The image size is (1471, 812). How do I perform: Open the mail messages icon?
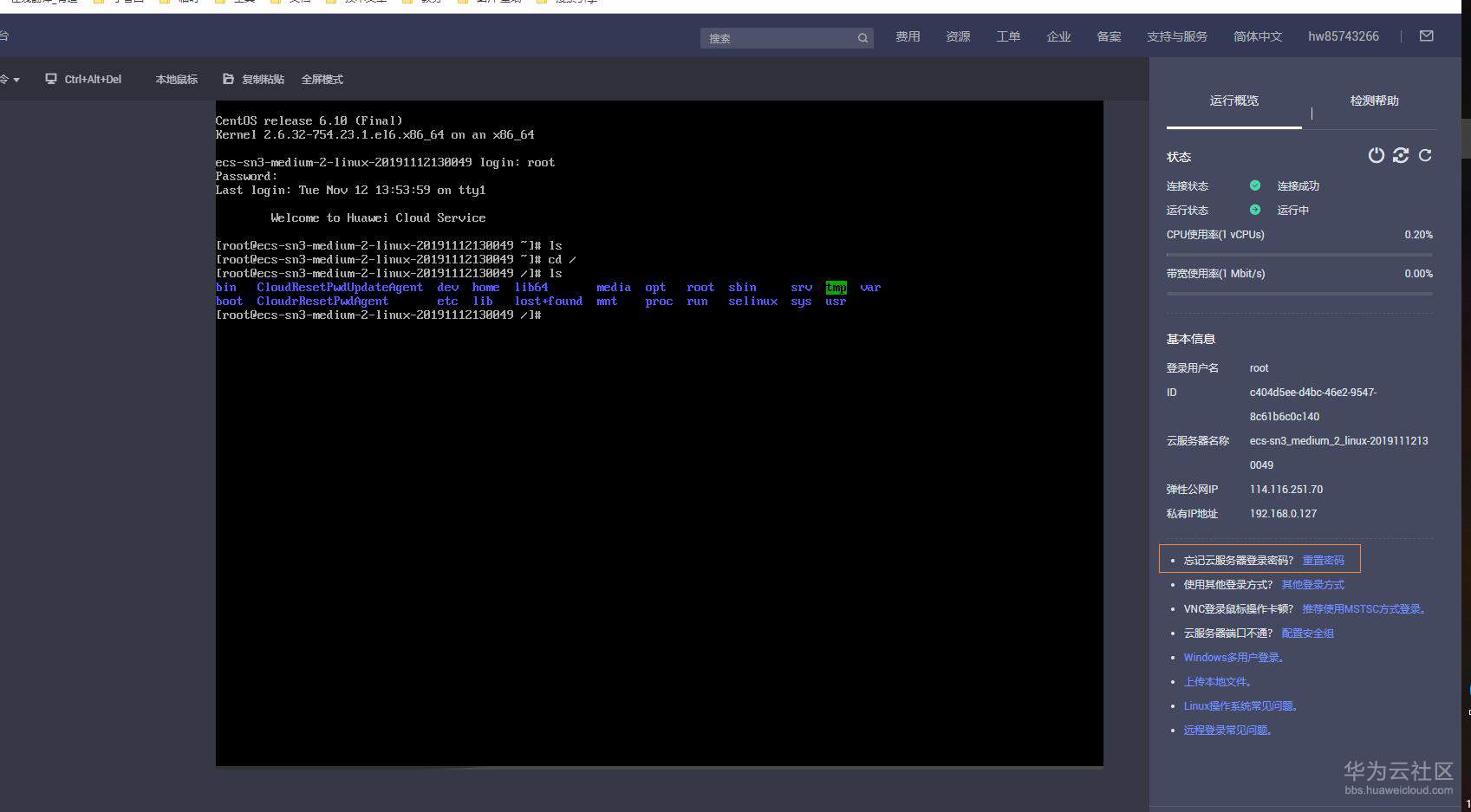click(1426, 36)
